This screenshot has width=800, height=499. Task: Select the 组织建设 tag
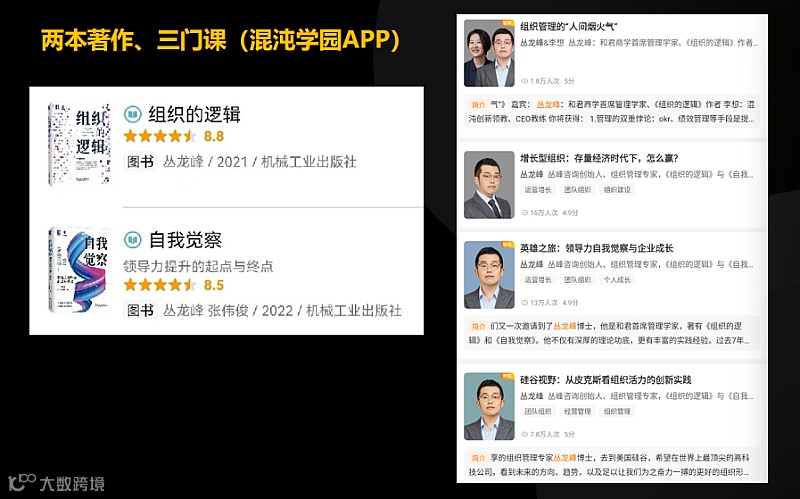(617, 190)
